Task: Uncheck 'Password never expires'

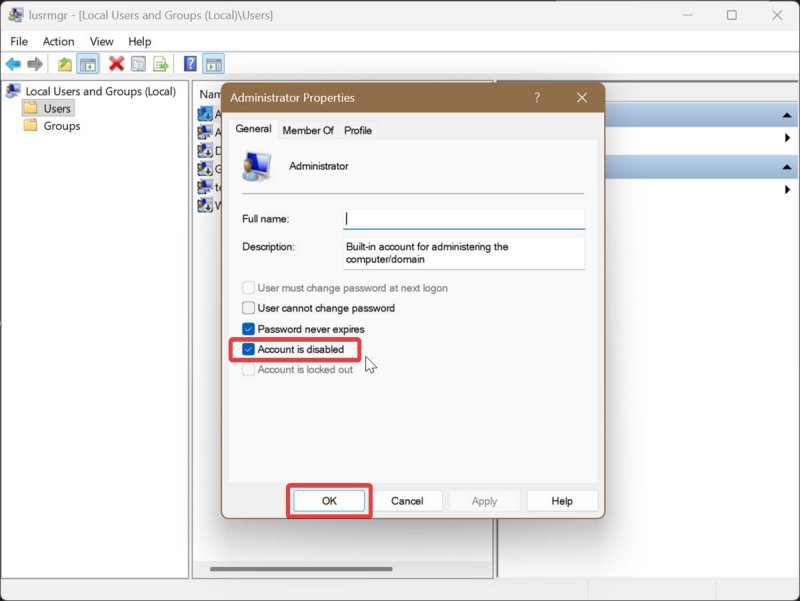Action: pyautogui.click(x=248, y=329)
